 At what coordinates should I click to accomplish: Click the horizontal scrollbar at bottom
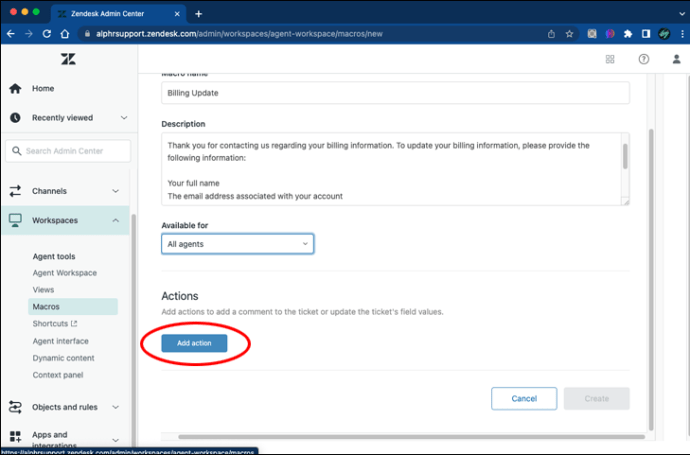click(x=411, y=437)
